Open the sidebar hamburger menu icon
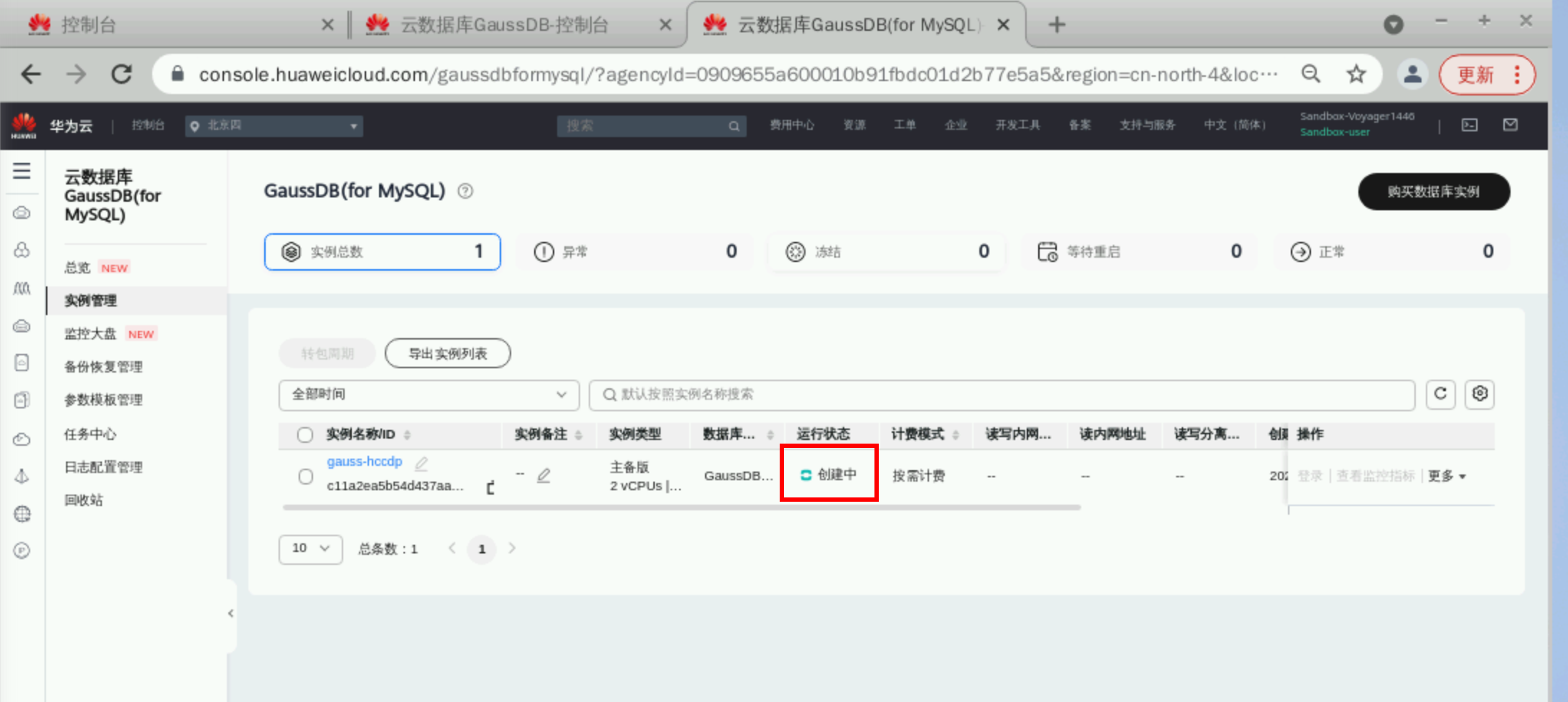Image resolution: width=1568 pixels, height=702 pixels. pos(22,171)
